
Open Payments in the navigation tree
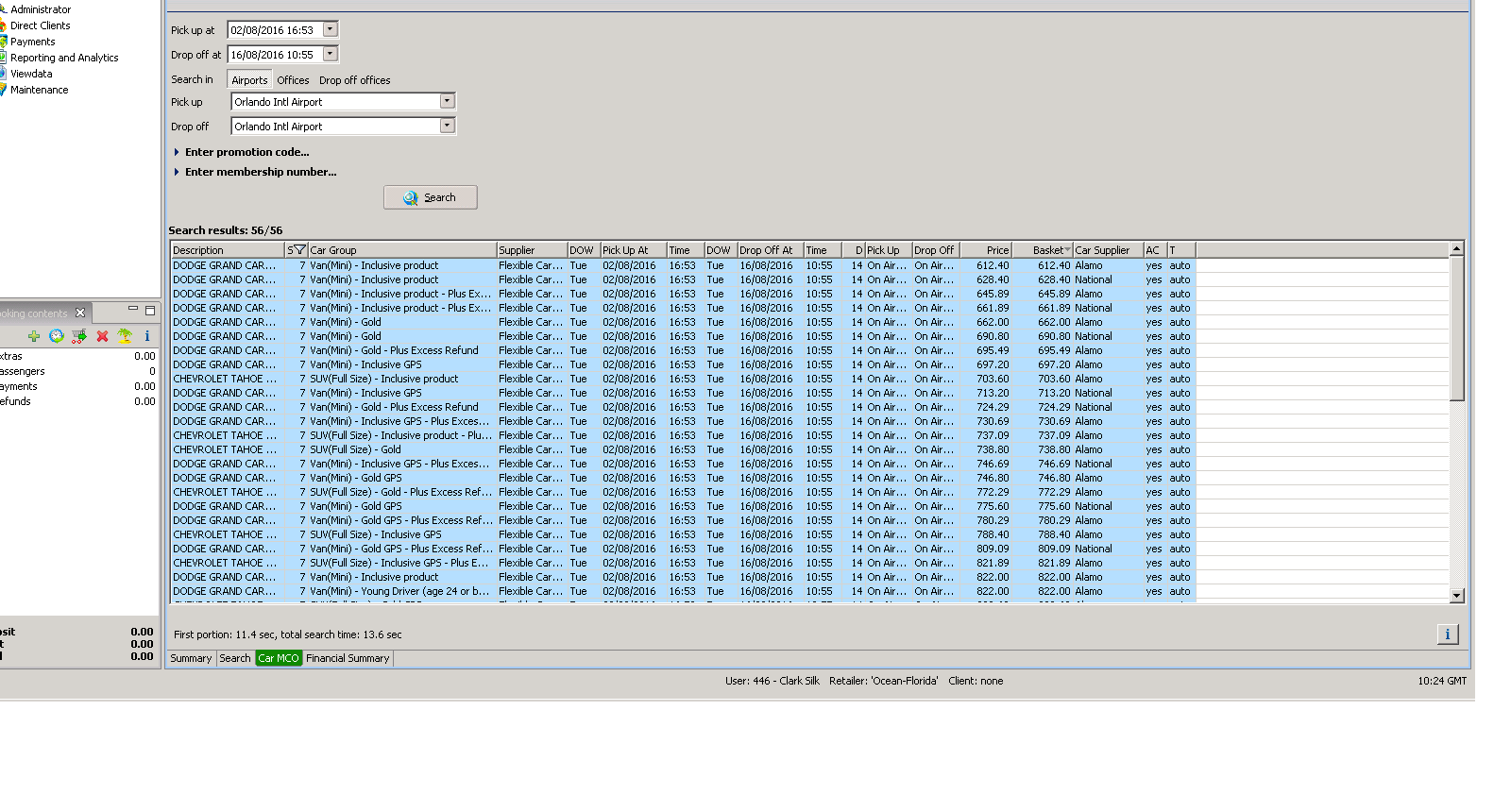tap(32, 42)
